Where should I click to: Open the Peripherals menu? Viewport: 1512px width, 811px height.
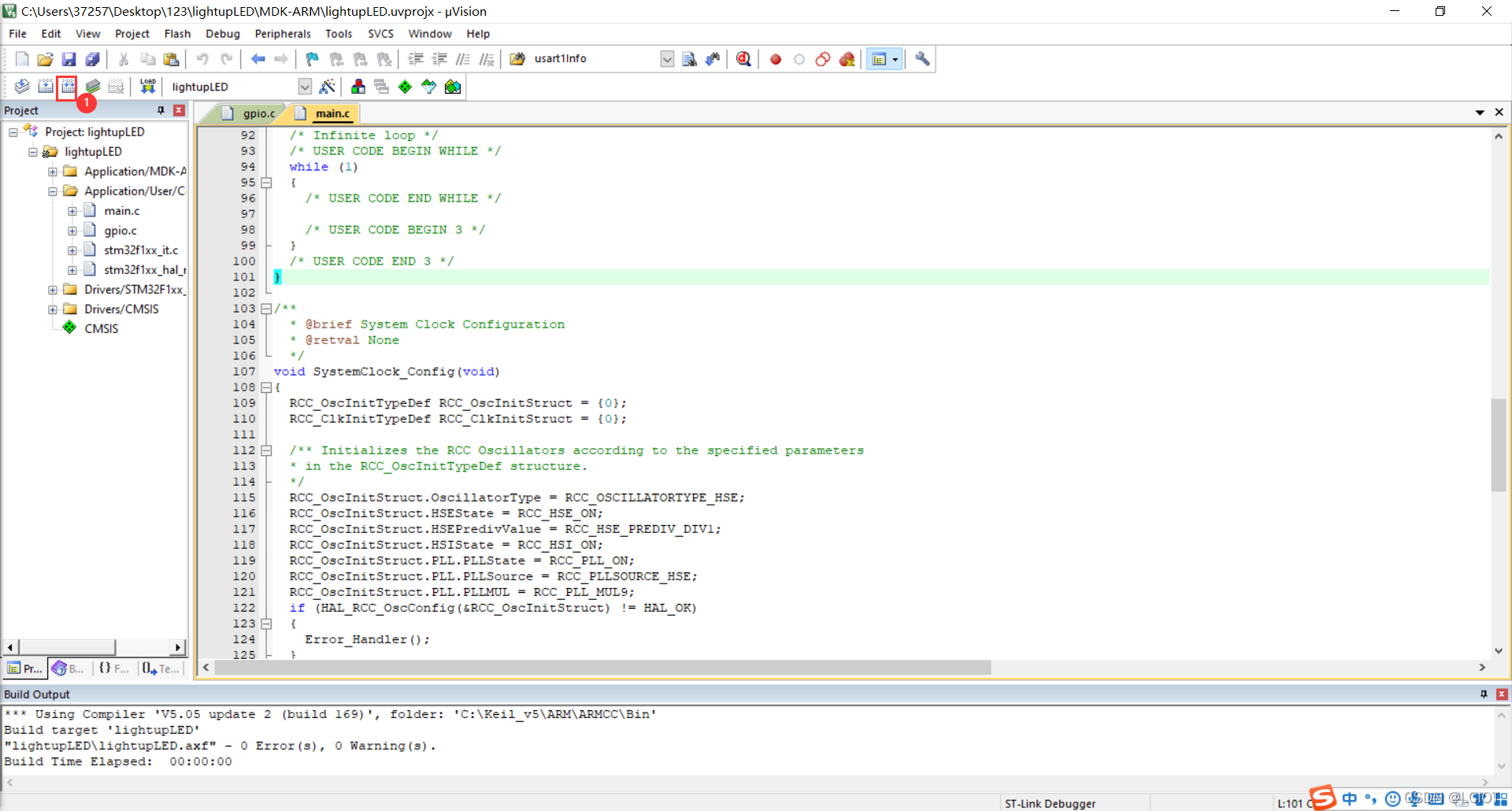[283, 34]
